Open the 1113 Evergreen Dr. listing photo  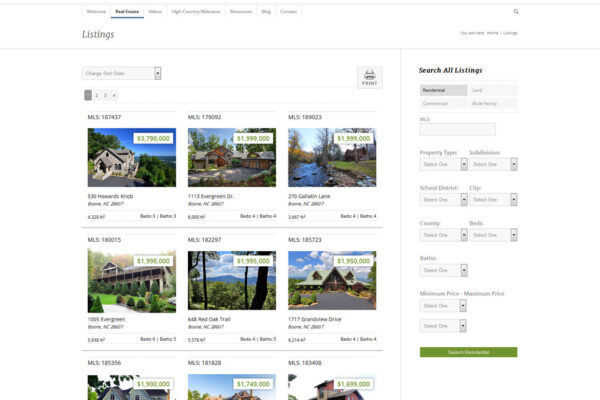tap(232, 157)
